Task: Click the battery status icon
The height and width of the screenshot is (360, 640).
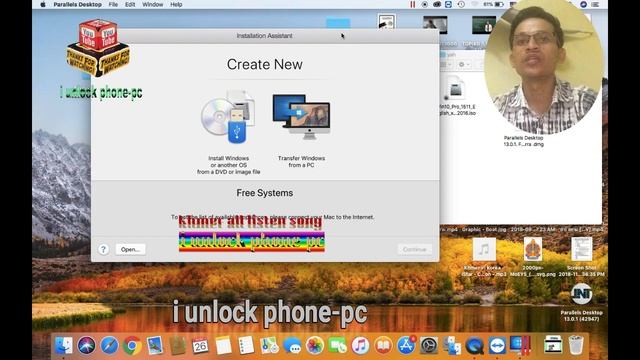Action: 499,4
